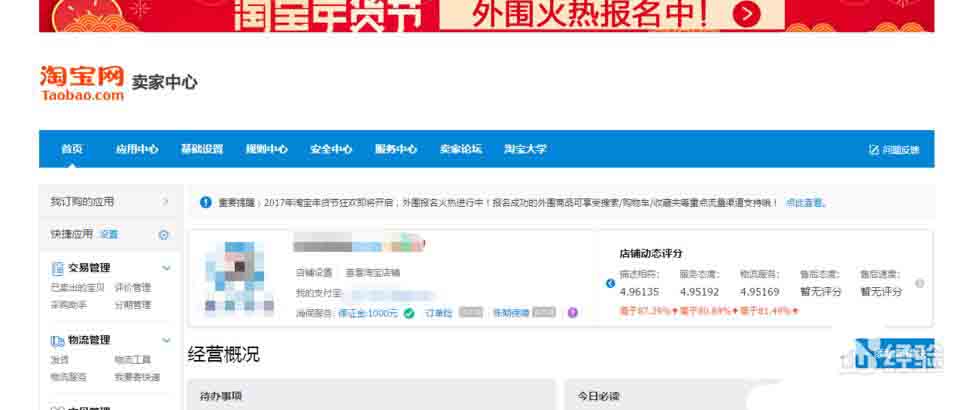Viewport: 955px width, 410px height.
Task: Click the score value 4.95192
Action: (700, 292)
